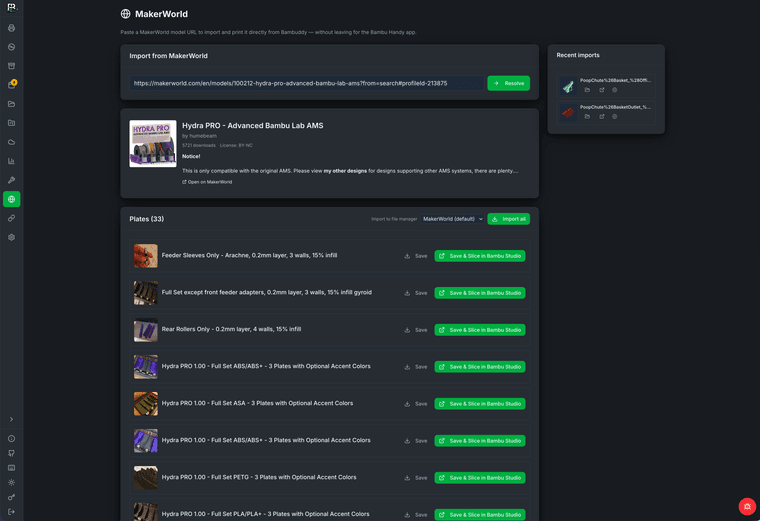Save & Slice the Rear Rollers Only plate
The height and width of the screenshot is (521, 760).
coord(480,330)
